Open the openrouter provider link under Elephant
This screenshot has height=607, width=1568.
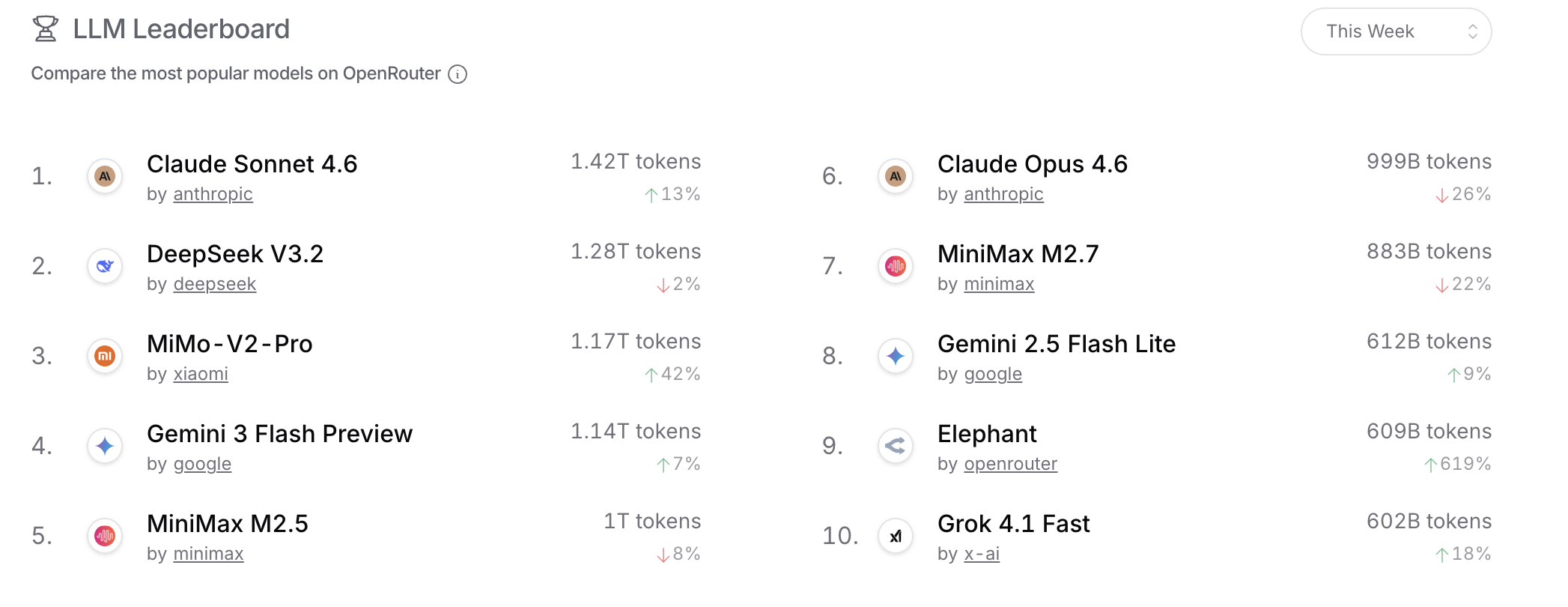pos(1010,464)
